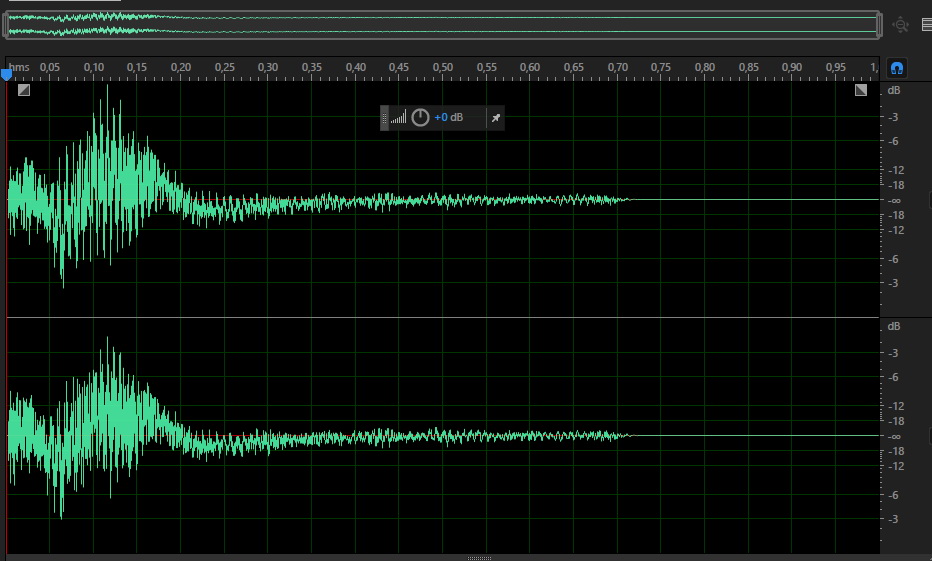The height and width of the screenshot is (561, 932).
Task: Click the overview waveform navigator bar
Action: pyautogui.click(x=443, y=25)
